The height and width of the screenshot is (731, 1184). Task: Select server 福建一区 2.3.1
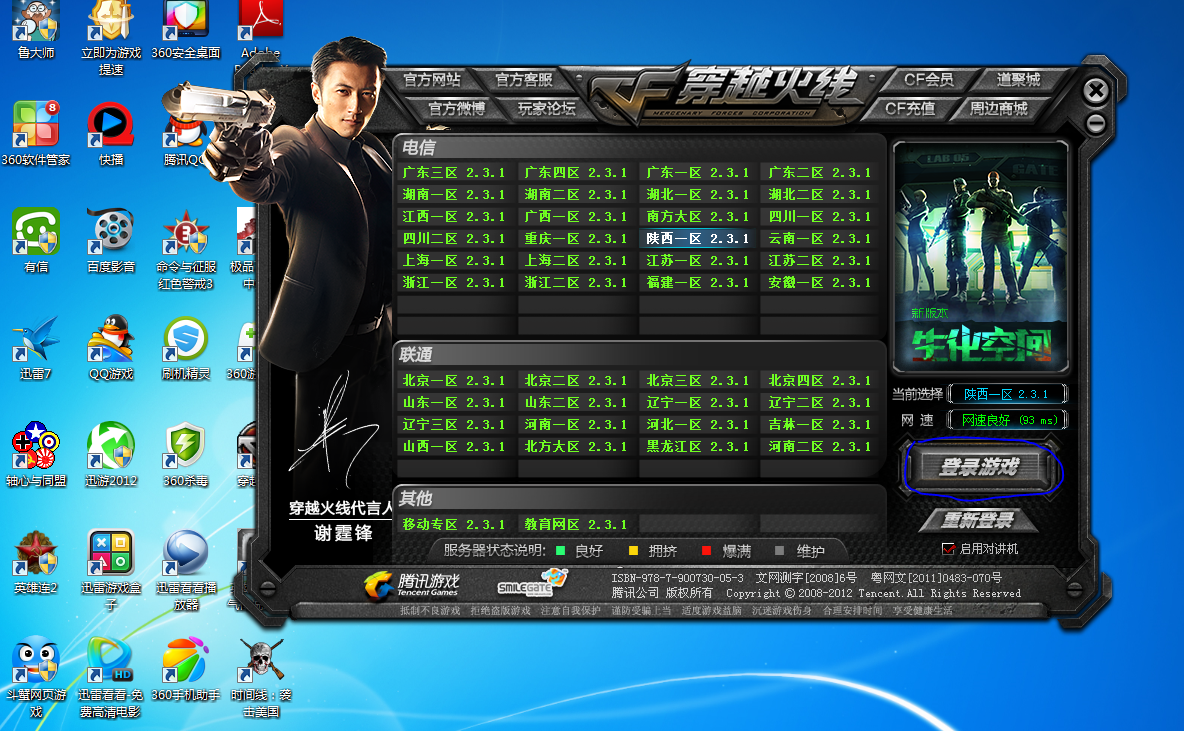click(698, 282)
